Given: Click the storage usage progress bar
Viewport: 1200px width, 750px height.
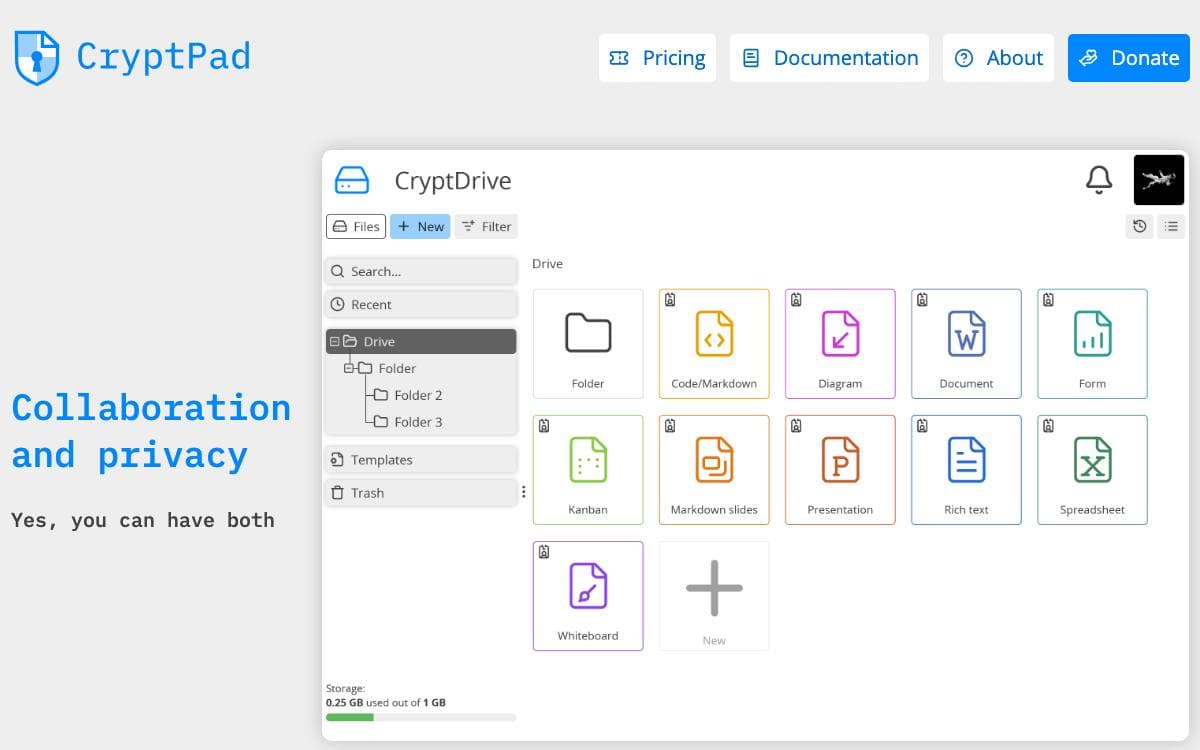Looking at the screenshot, I should (421, 717).
